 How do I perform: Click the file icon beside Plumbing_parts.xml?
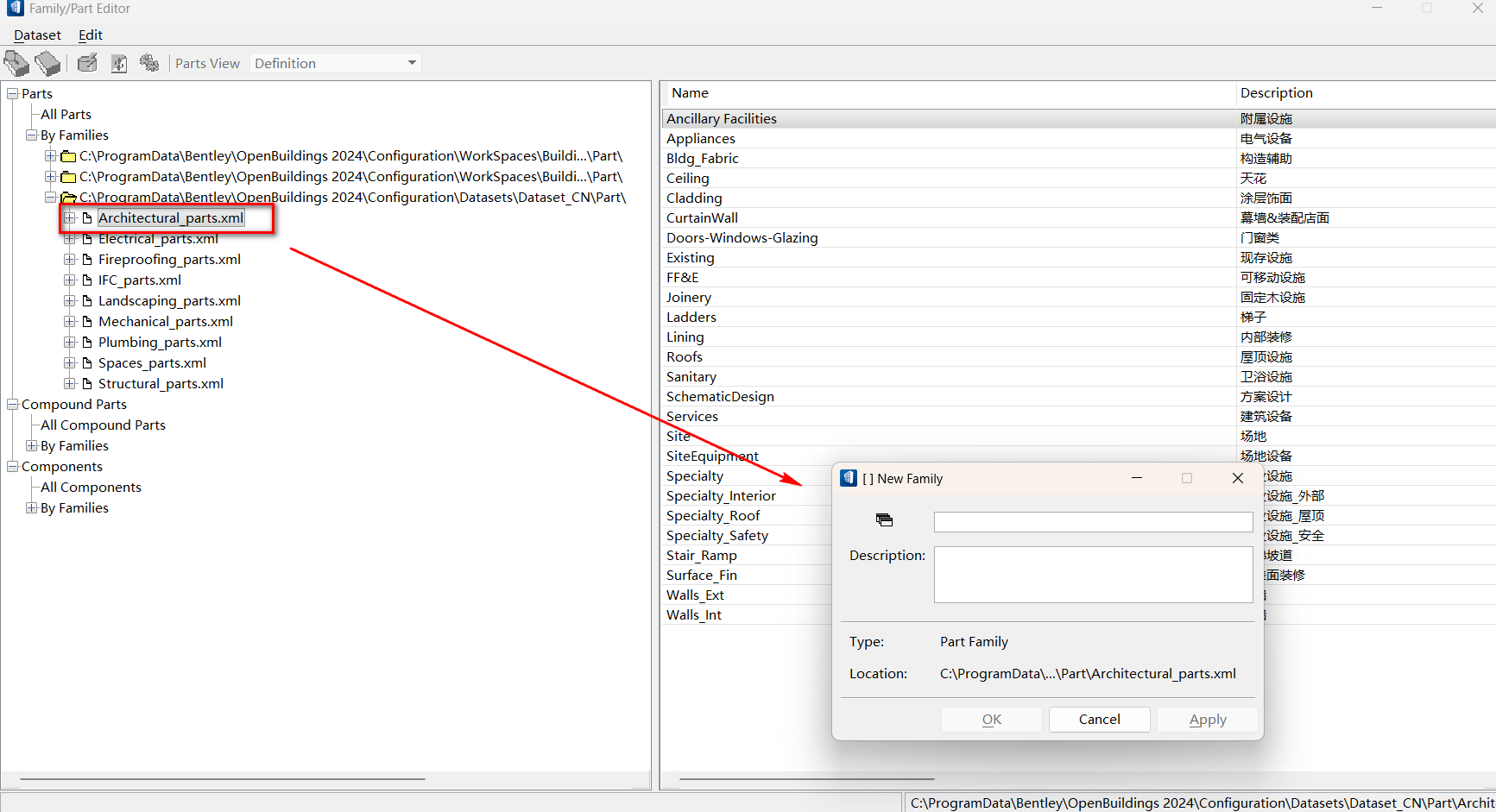coord(87,343)
